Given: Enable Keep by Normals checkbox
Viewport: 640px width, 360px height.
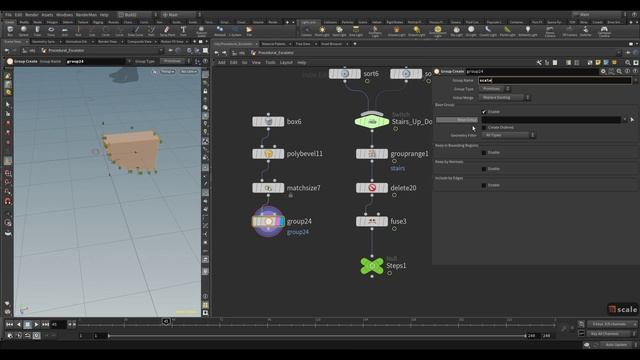Looking at the screenshot, I should [x=484, y=169].
